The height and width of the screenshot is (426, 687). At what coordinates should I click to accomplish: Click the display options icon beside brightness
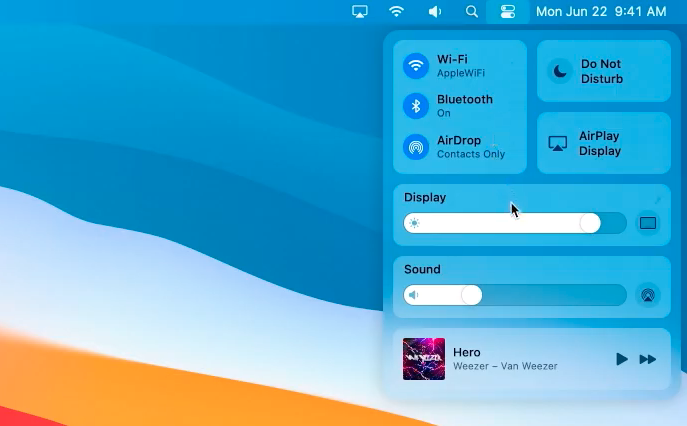tap(648, 223)
